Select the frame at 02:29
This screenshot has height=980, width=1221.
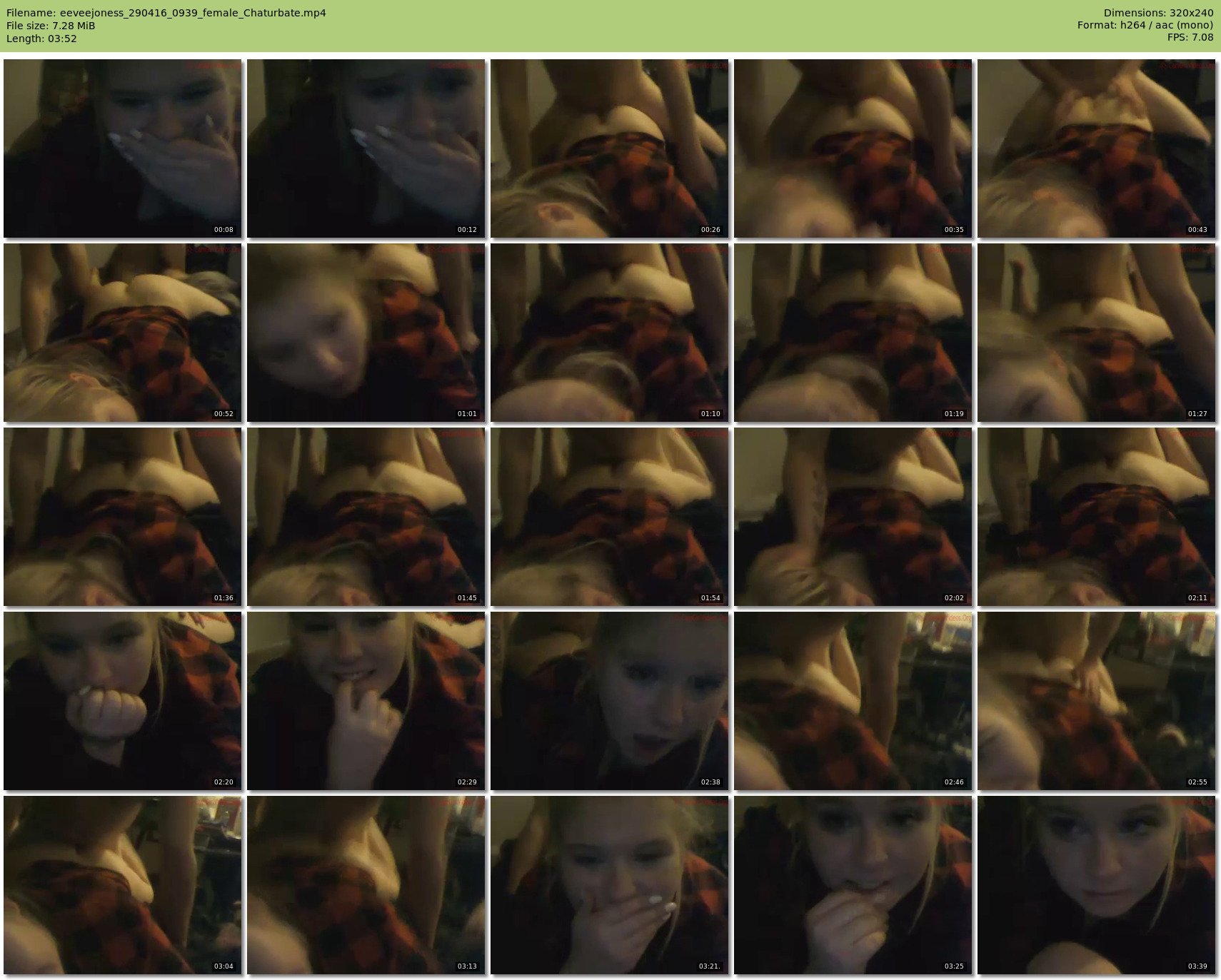click(x=366, y=701)
